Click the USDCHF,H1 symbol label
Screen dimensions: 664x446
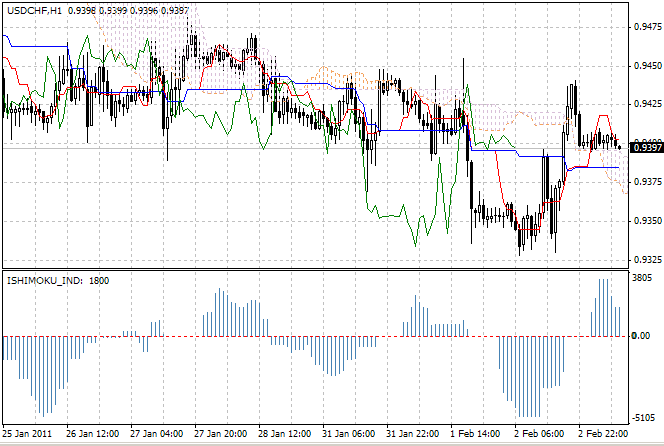[x=33, y=10]
